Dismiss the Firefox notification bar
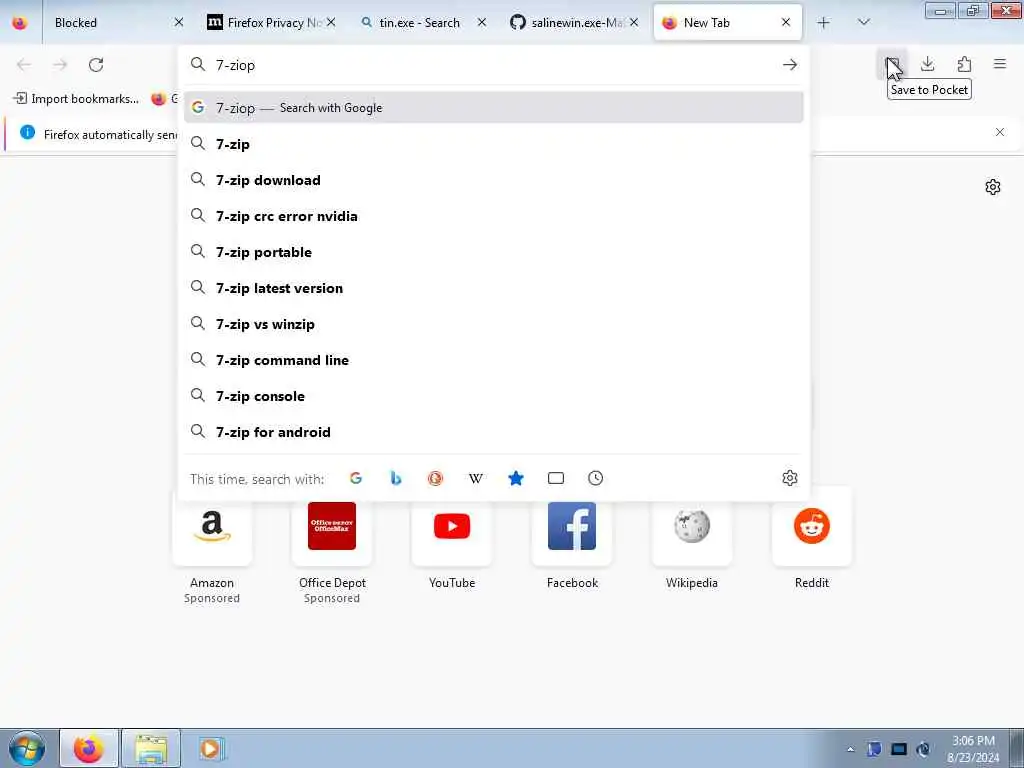 pos(1000,133)
